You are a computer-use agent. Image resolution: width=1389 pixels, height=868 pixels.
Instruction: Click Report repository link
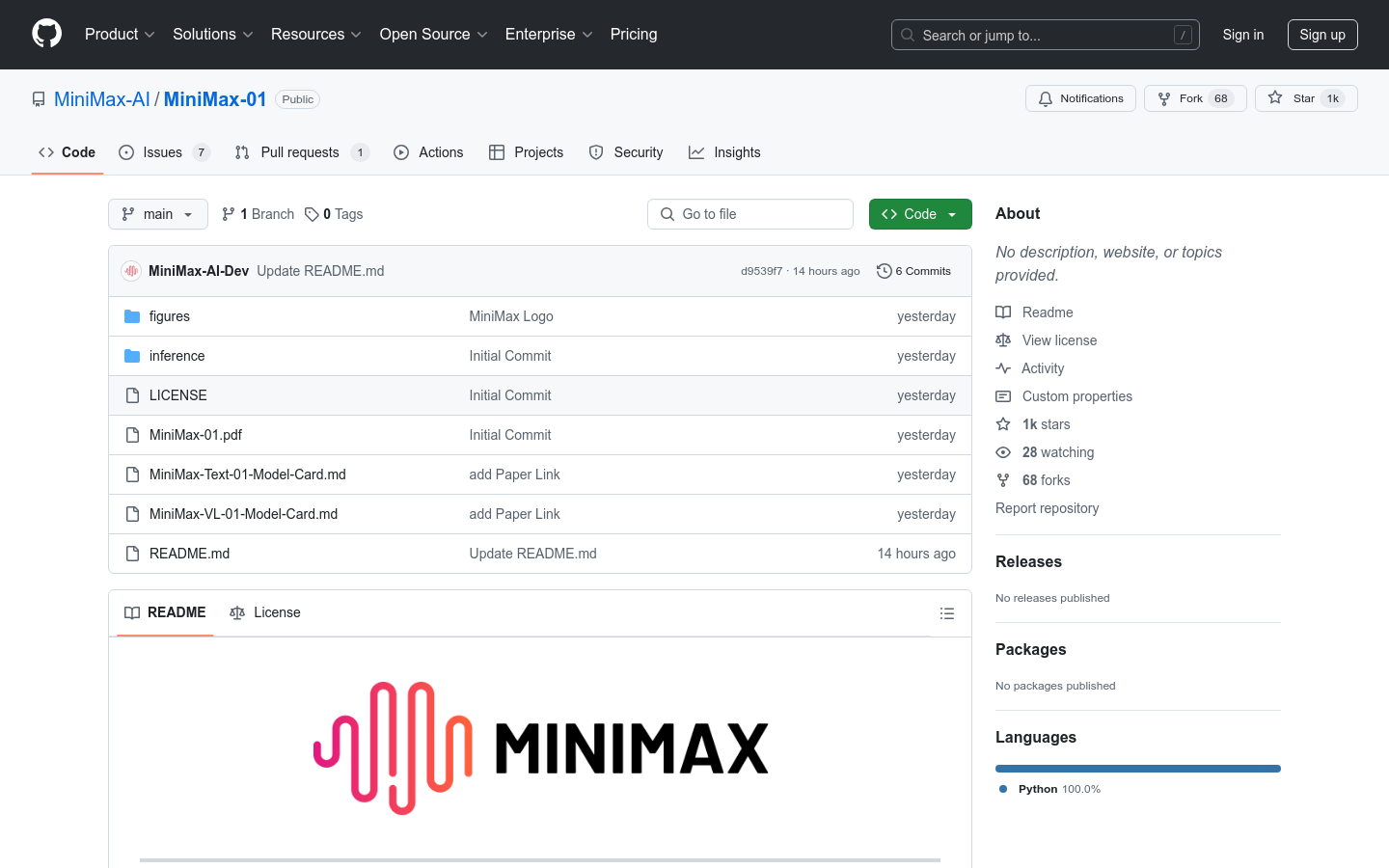pos(1047,508)
